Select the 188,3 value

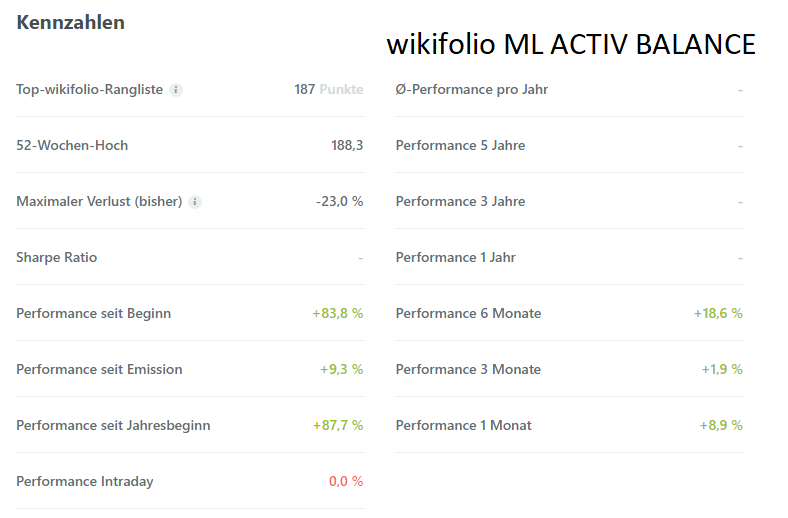[x=347, y=146]
